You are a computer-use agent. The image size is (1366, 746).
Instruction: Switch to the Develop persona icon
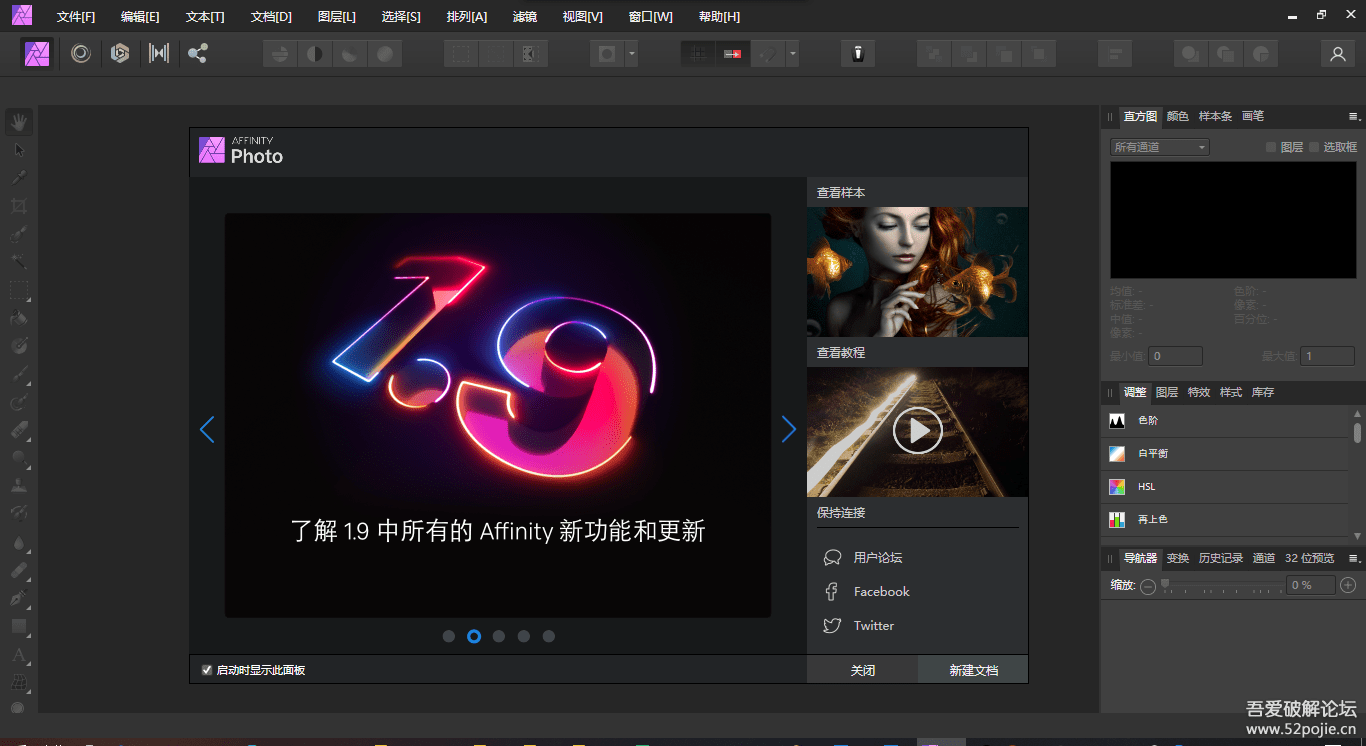[120, 53]
